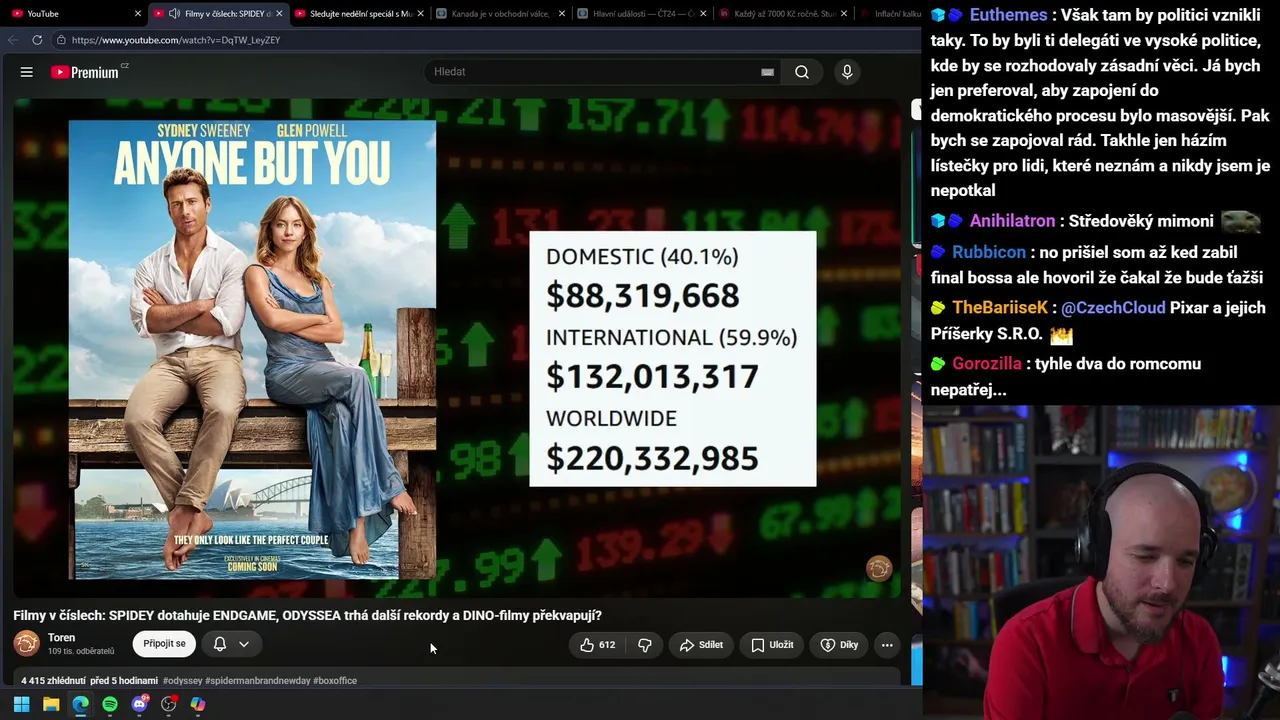Open File Explorer from the taskbar

pyautogui.click(x=51, y=704)
